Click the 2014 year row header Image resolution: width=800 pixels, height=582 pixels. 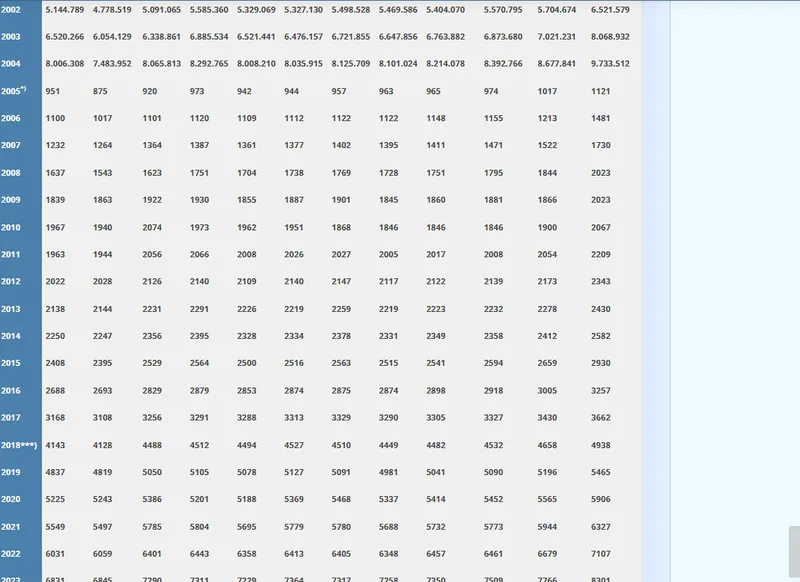(x=11, y=336)
